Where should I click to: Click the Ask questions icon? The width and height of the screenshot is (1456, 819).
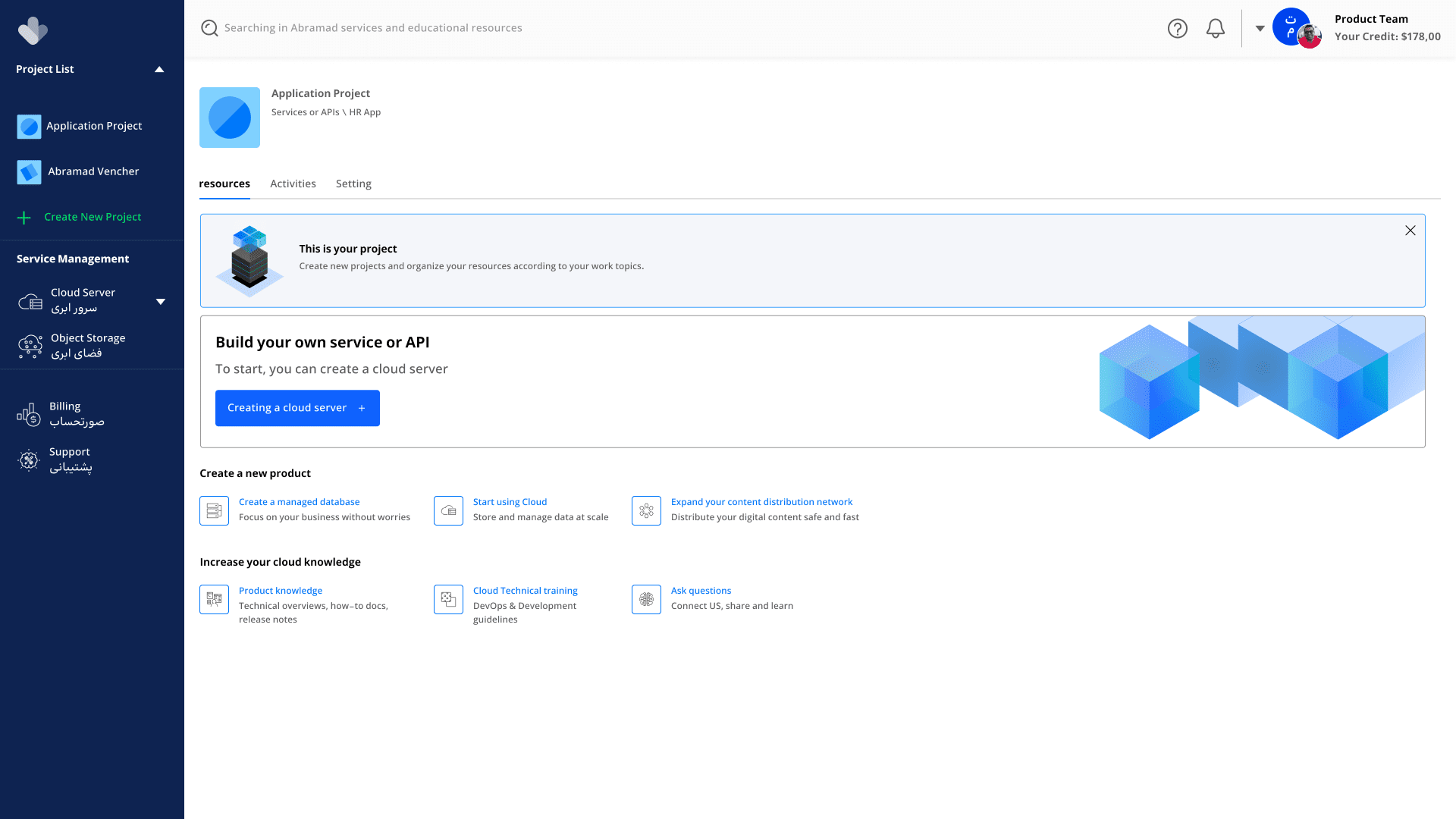tap(646, 599)
